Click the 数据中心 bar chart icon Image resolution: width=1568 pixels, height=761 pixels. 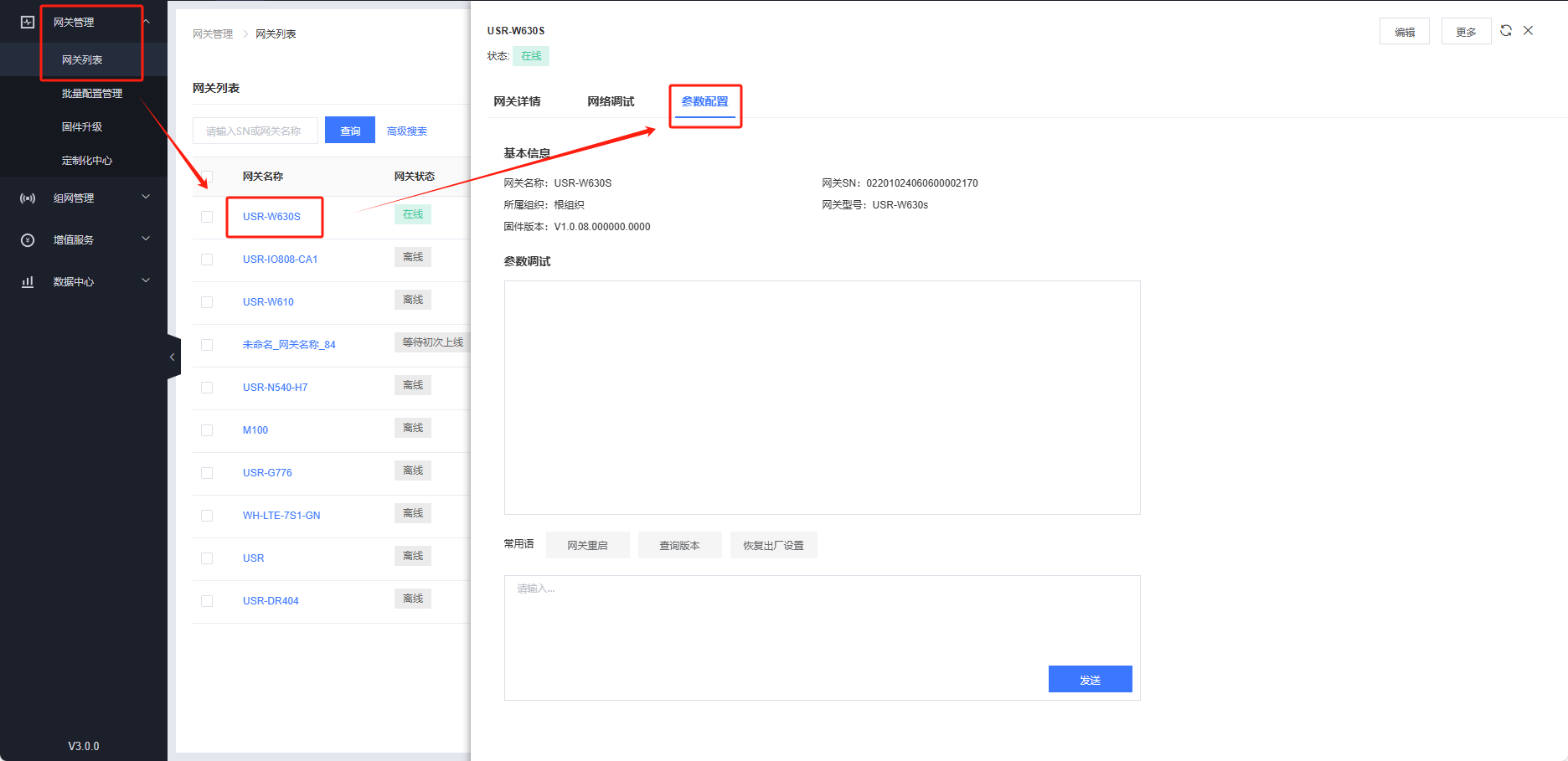tap(28, 282)
